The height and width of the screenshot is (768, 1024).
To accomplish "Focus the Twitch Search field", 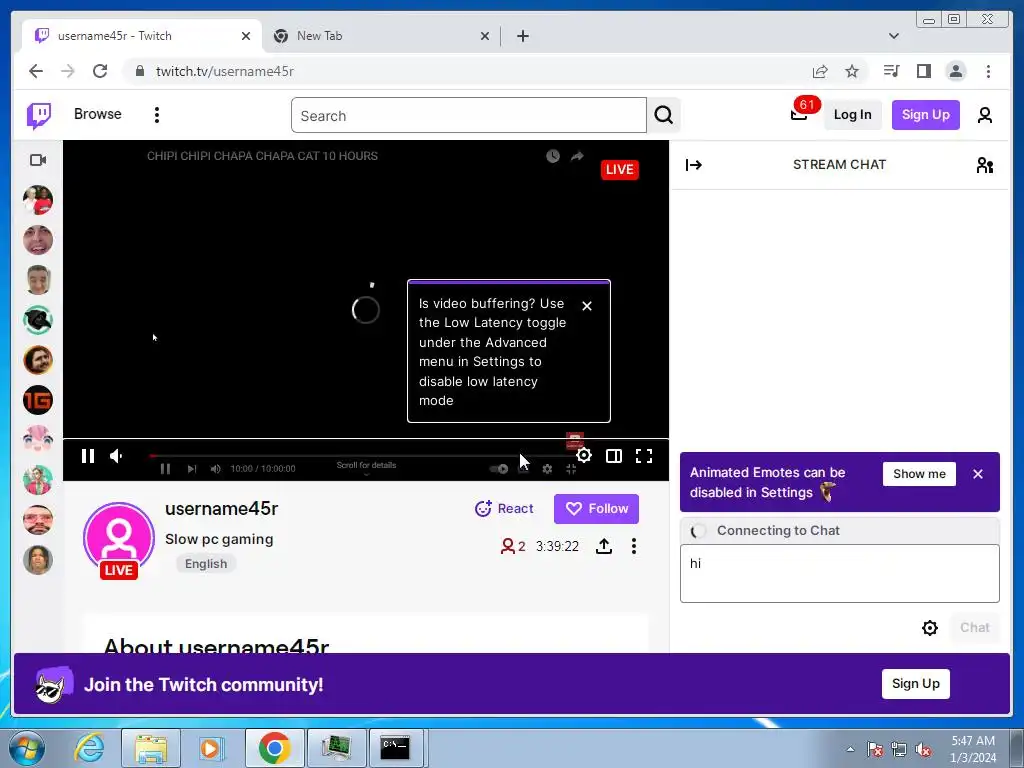I will point(469,116).
